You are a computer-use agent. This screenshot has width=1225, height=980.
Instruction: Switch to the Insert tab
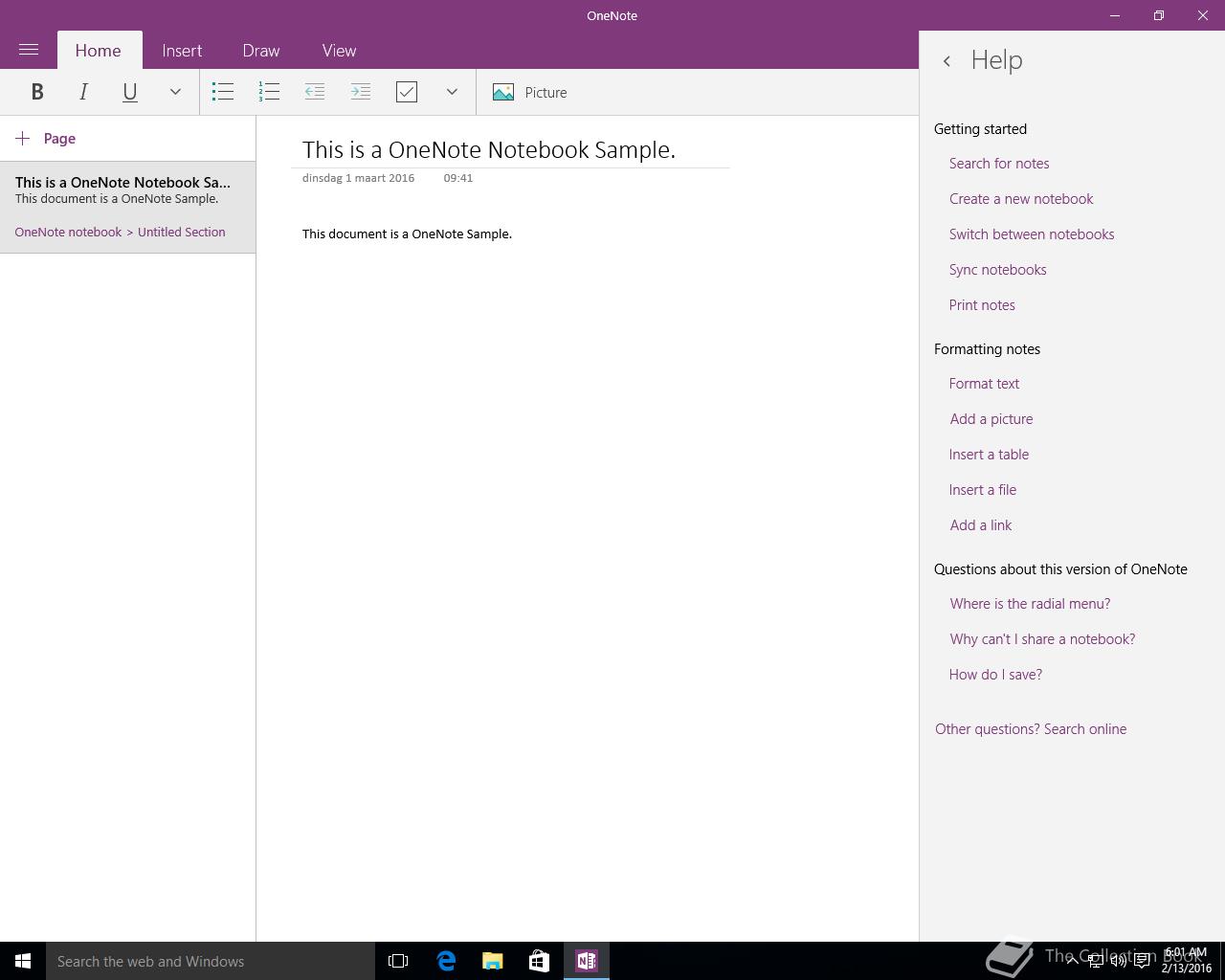point(182,51)
